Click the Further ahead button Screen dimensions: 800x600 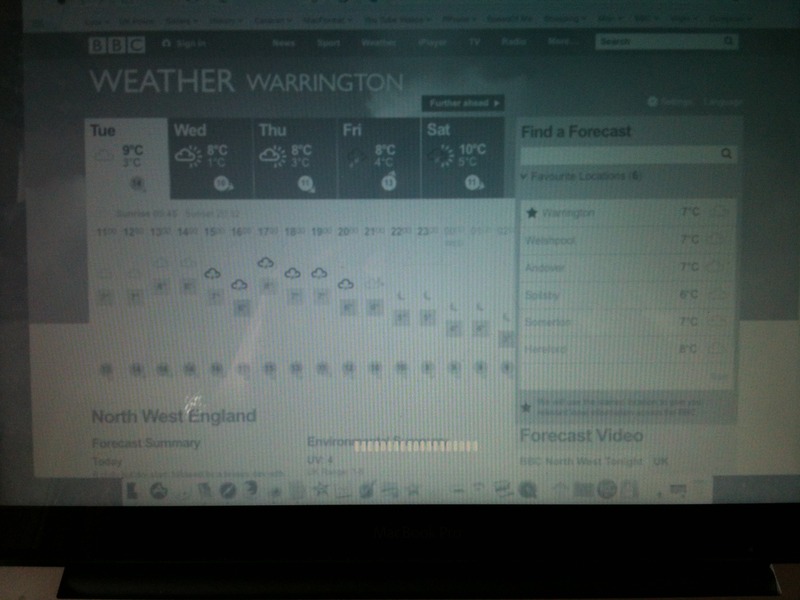pos(463,103)
